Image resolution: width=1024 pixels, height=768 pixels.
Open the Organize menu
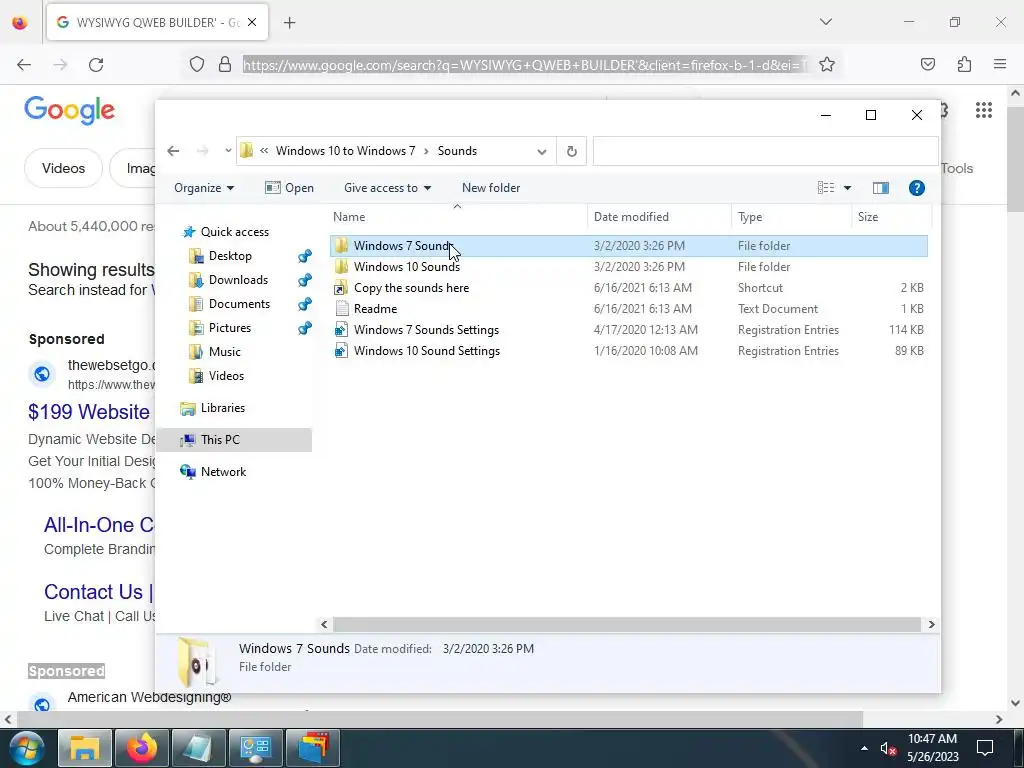coord(204,188)
